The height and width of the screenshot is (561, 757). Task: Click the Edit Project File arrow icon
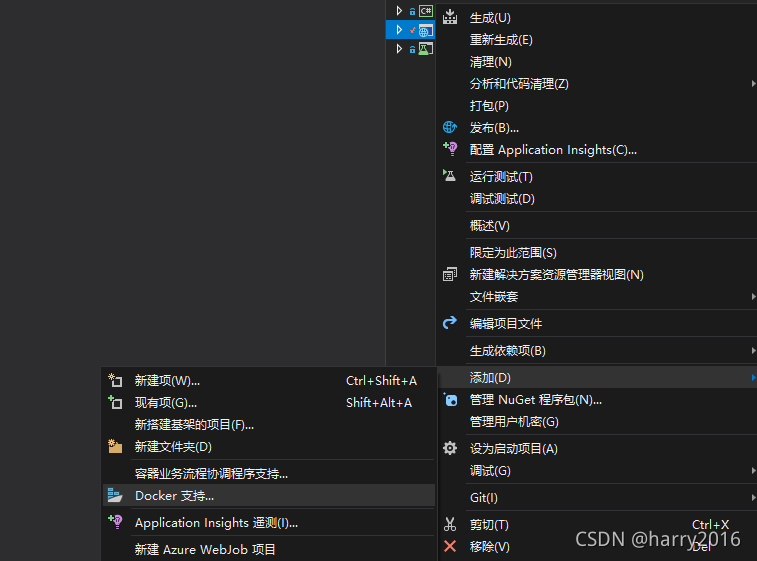pyautogui.click(x=450, y=323)
